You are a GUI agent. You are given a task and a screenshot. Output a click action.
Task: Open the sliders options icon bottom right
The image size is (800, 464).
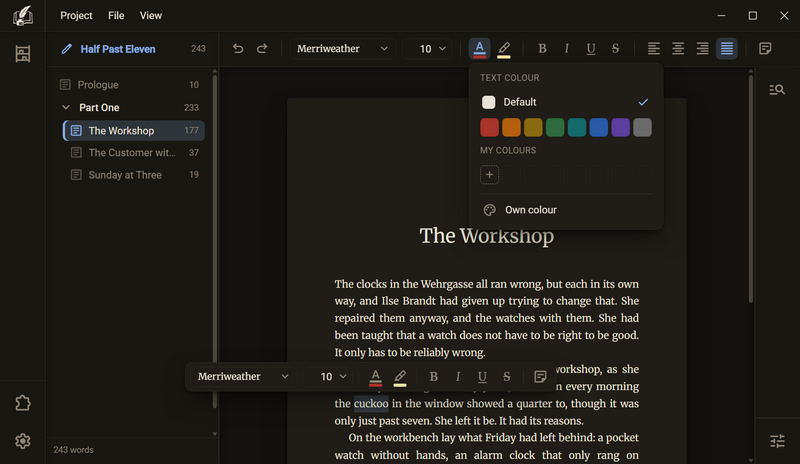tap(777, 441)
